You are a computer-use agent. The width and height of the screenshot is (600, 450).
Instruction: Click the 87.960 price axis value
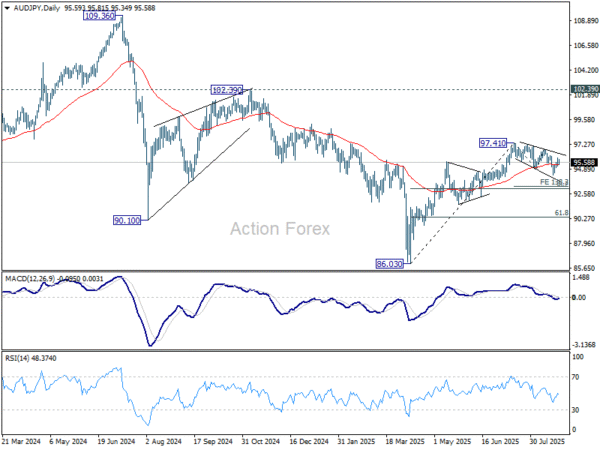[584, 243]
